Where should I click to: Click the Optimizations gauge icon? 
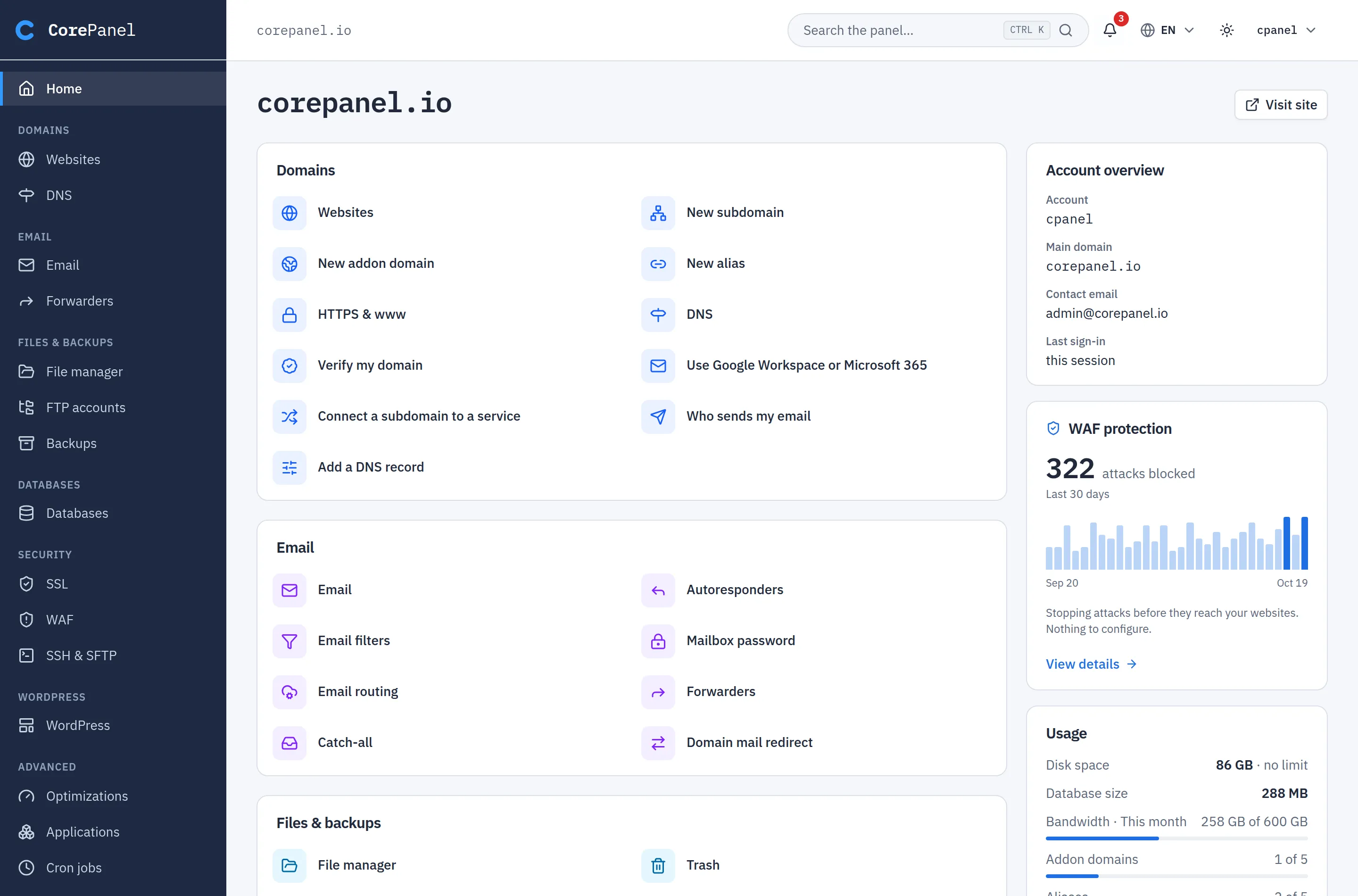tap(26, 796)
